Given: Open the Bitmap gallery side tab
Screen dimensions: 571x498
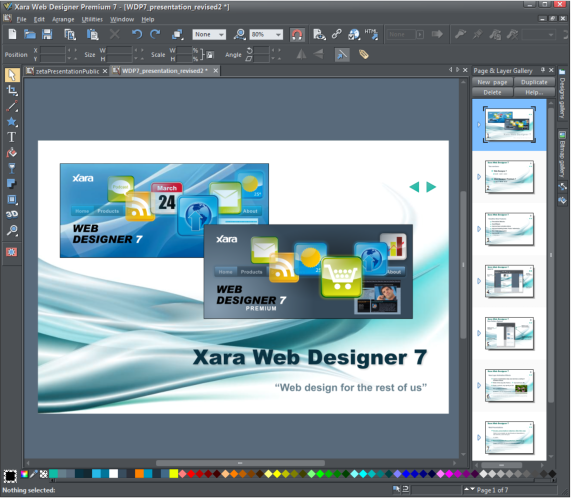Looking at the screenshot, I should [562, 154].
